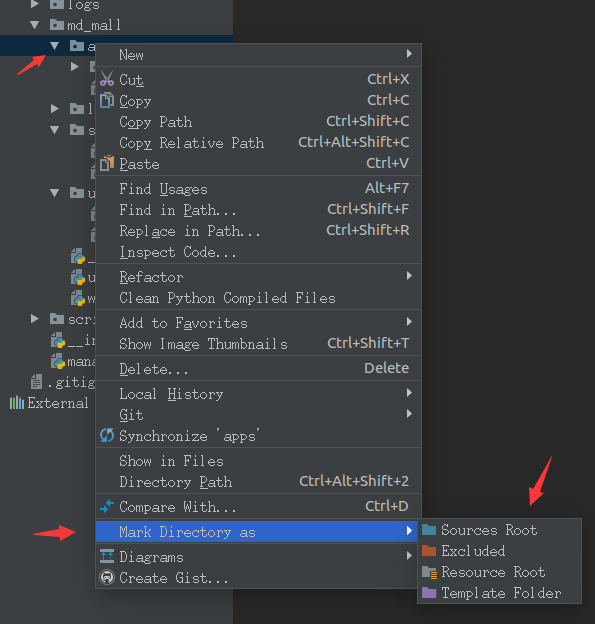Choose Inspect Code menu entry
The image size is (595, 624).
coord(258,252)
